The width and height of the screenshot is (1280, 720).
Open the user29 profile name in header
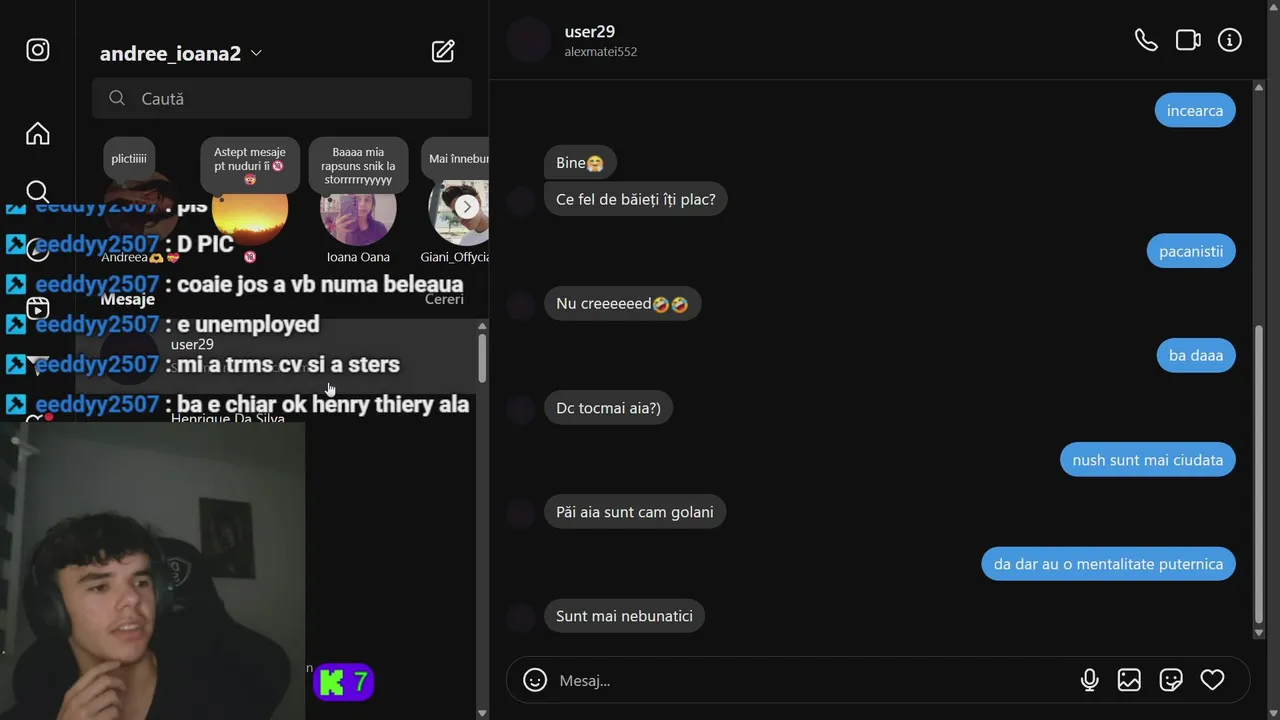(590, 32)
